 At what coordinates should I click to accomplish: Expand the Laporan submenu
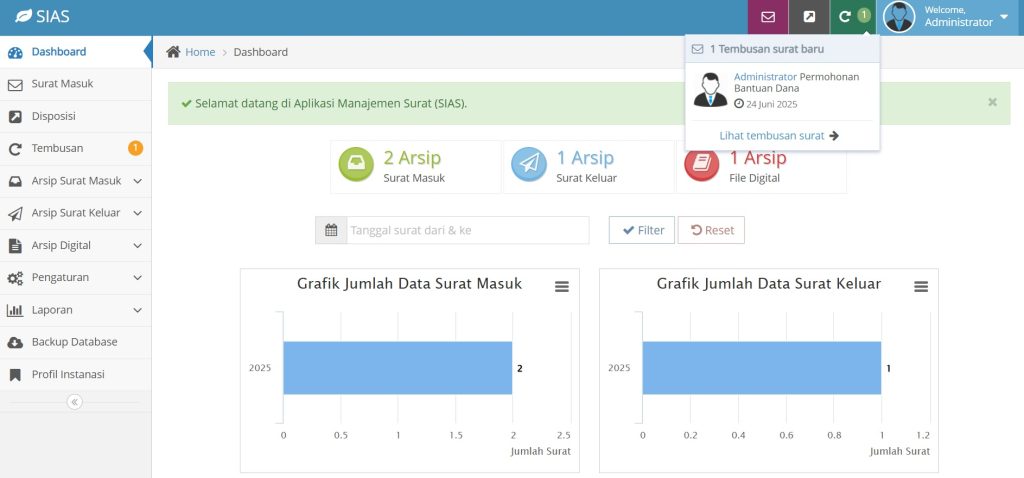click(76, 310)
